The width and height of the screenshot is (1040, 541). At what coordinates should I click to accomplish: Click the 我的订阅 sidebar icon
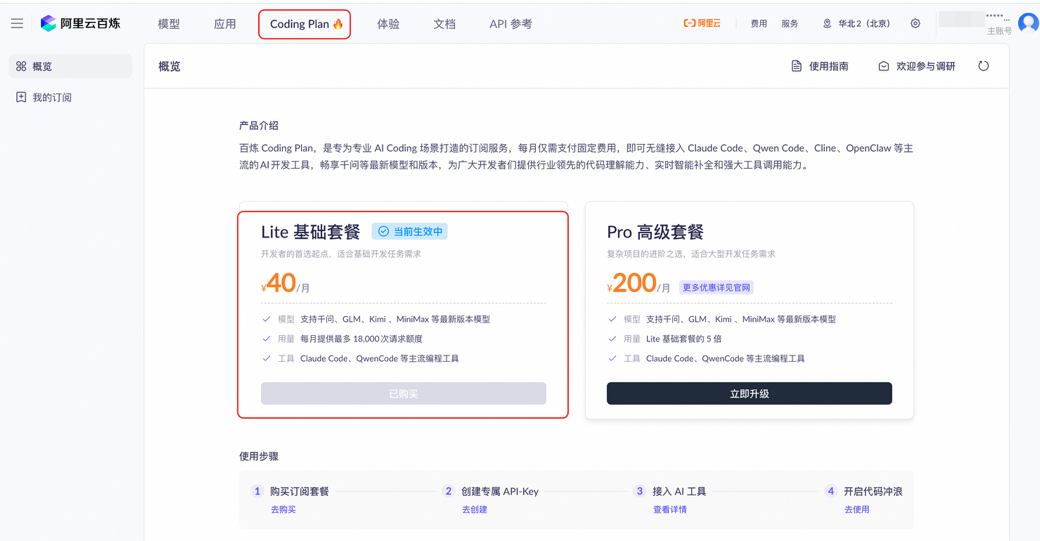21,97
